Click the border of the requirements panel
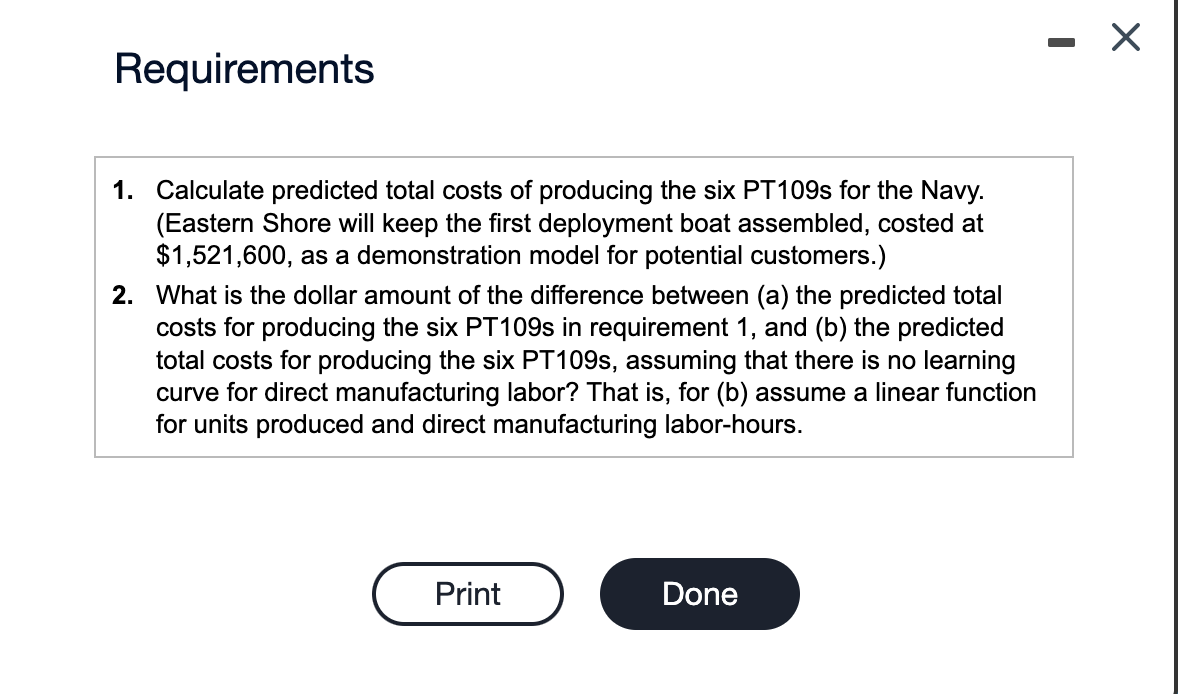This screenshot has height=694, width=1178. pos(583,155)
